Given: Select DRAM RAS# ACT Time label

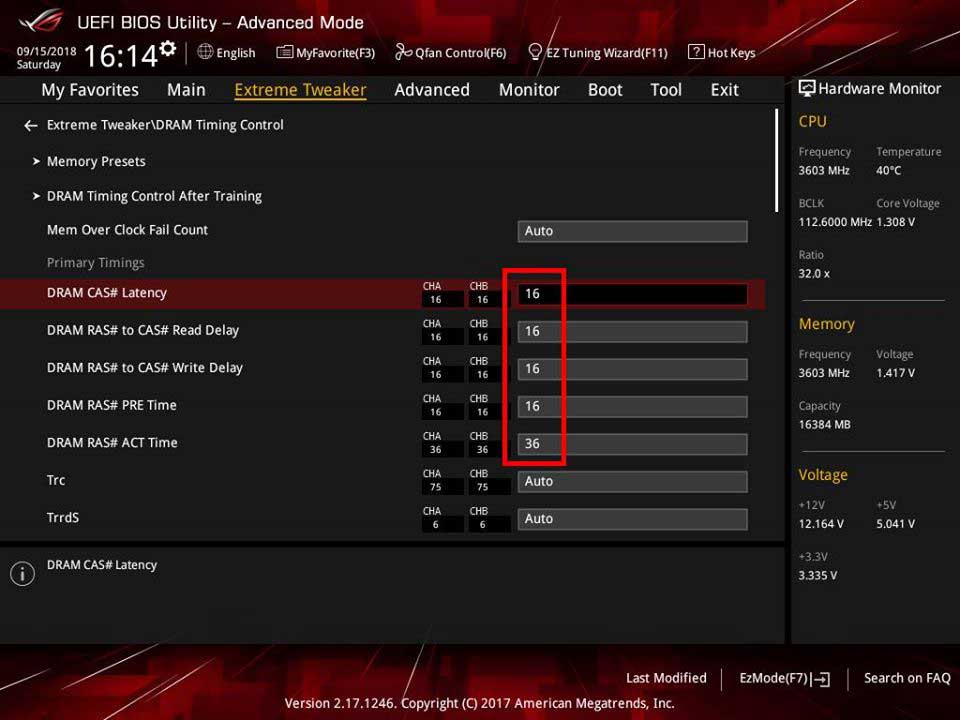Looking at the screenshot, I should [112, 443].
